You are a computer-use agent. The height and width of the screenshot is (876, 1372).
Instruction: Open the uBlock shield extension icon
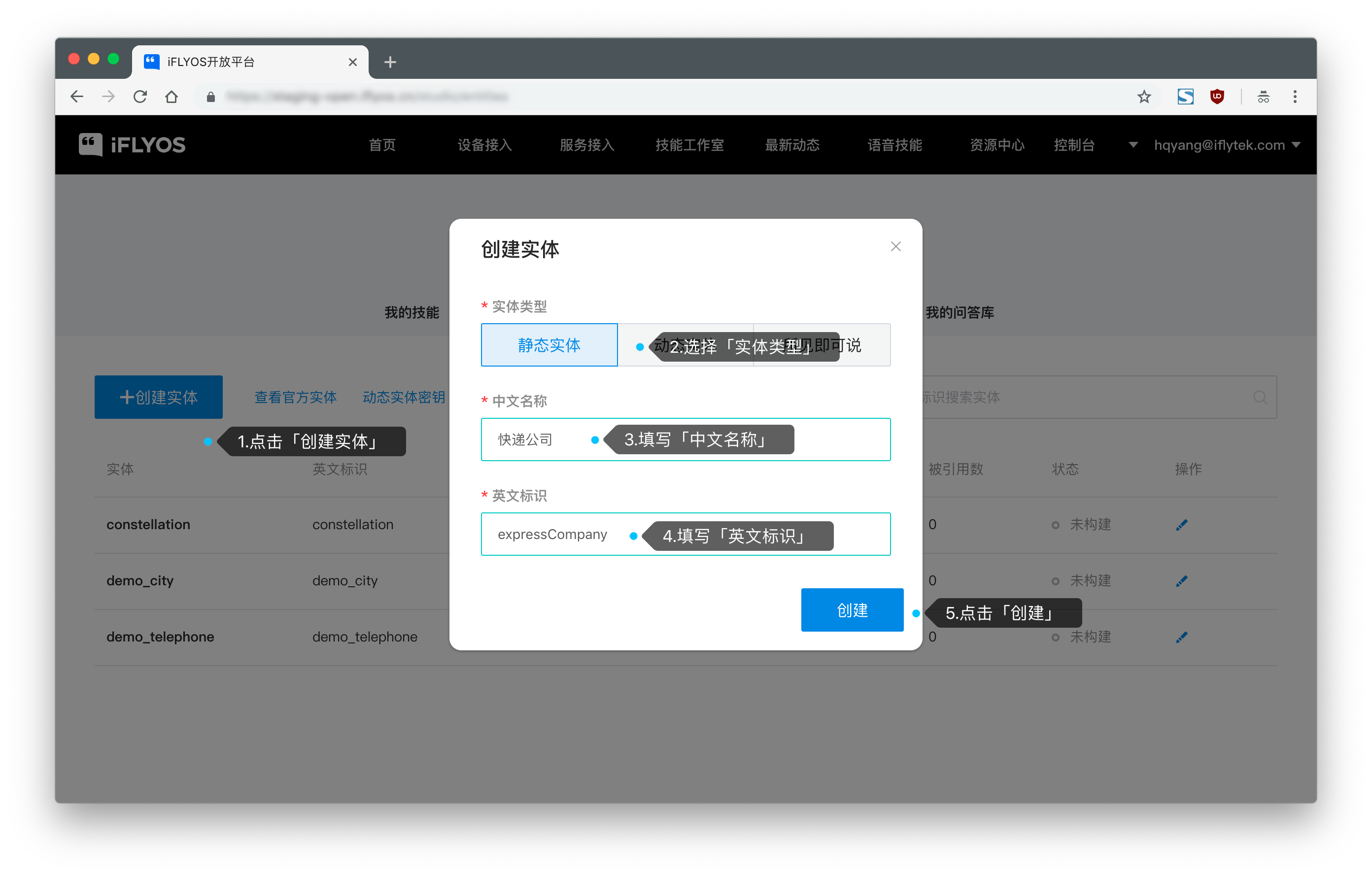coord(1218,97)
